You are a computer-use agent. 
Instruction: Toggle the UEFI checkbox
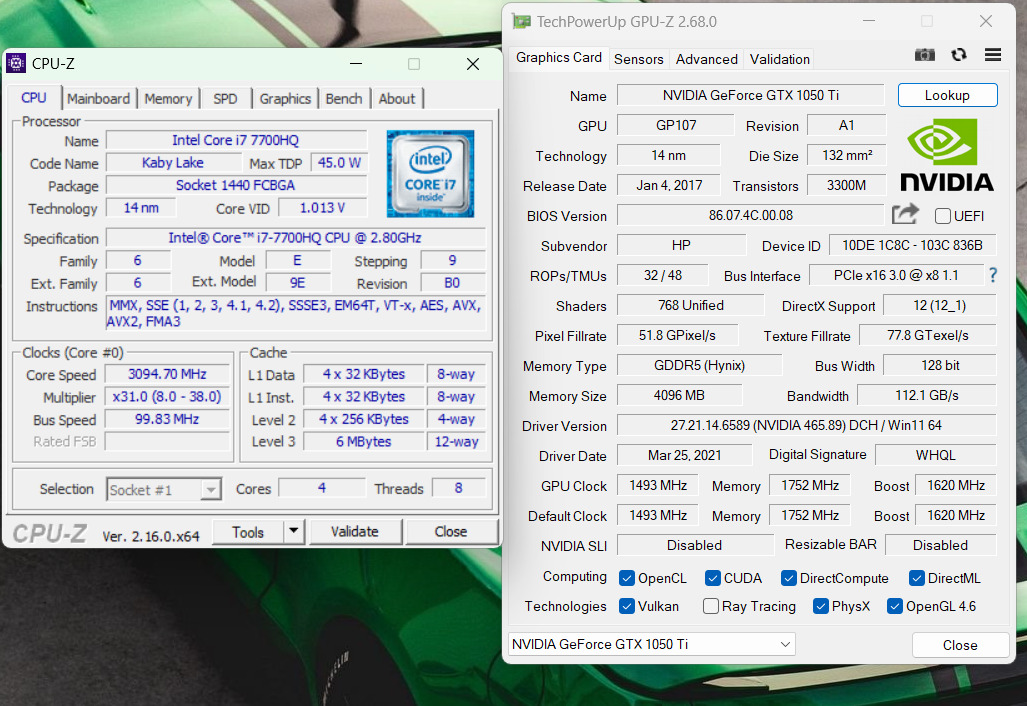943,216
